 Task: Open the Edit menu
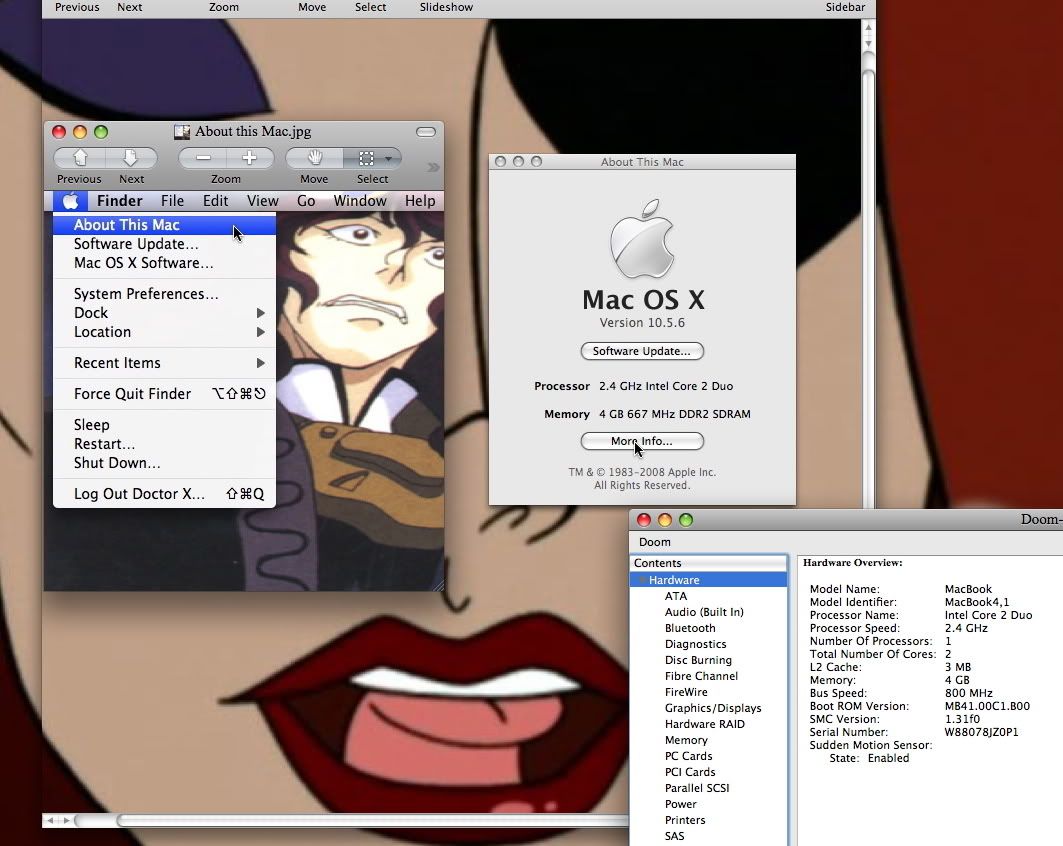[x=215, y=201]
